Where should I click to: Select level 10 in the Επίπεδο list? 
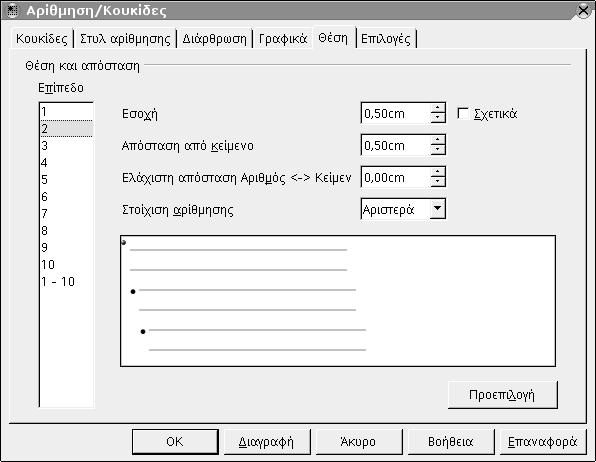(x=66, y=265)
